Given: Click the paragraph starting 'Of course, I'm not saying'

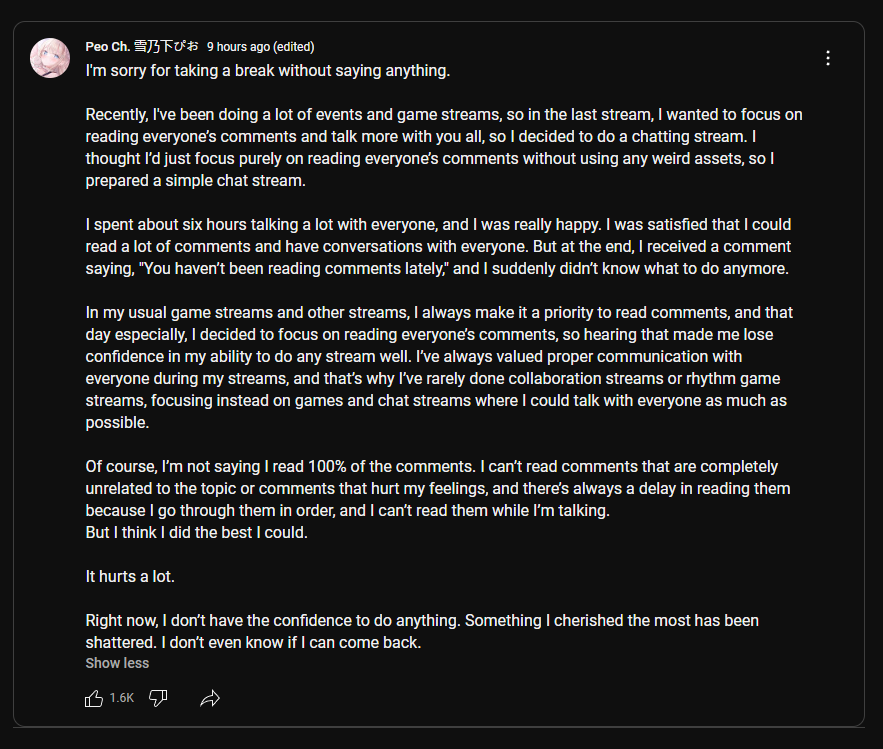Looking at the screenshot, I should tap(438, 488).
